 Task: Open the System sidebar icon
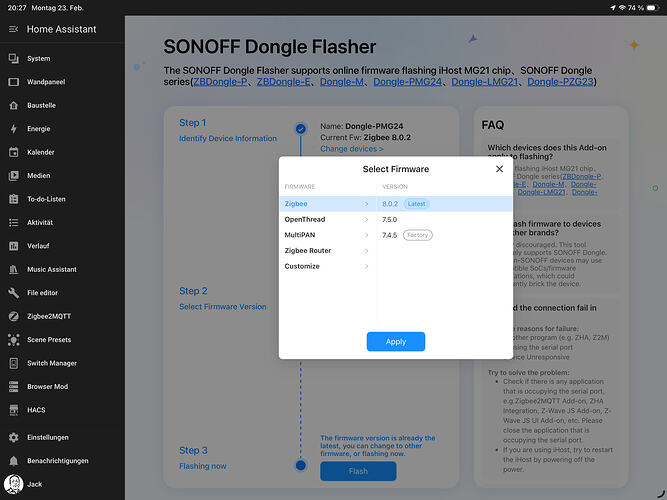coord(14,58)
